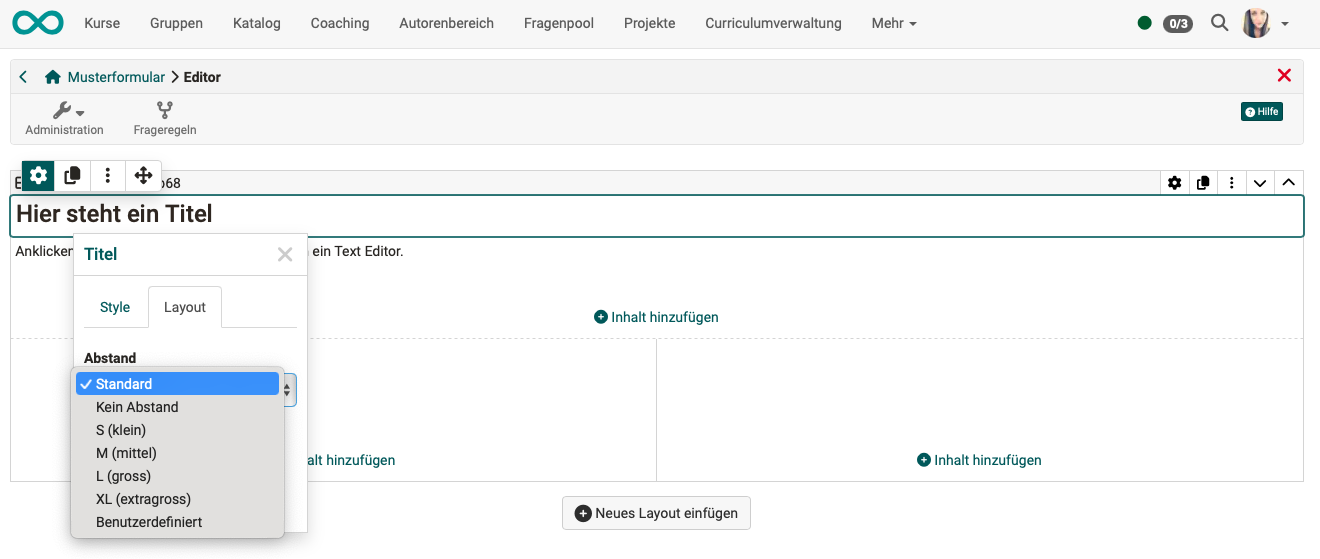Open Katalog in top navigation
This screenshot has width=1320, height=559.
click(256, 23)
